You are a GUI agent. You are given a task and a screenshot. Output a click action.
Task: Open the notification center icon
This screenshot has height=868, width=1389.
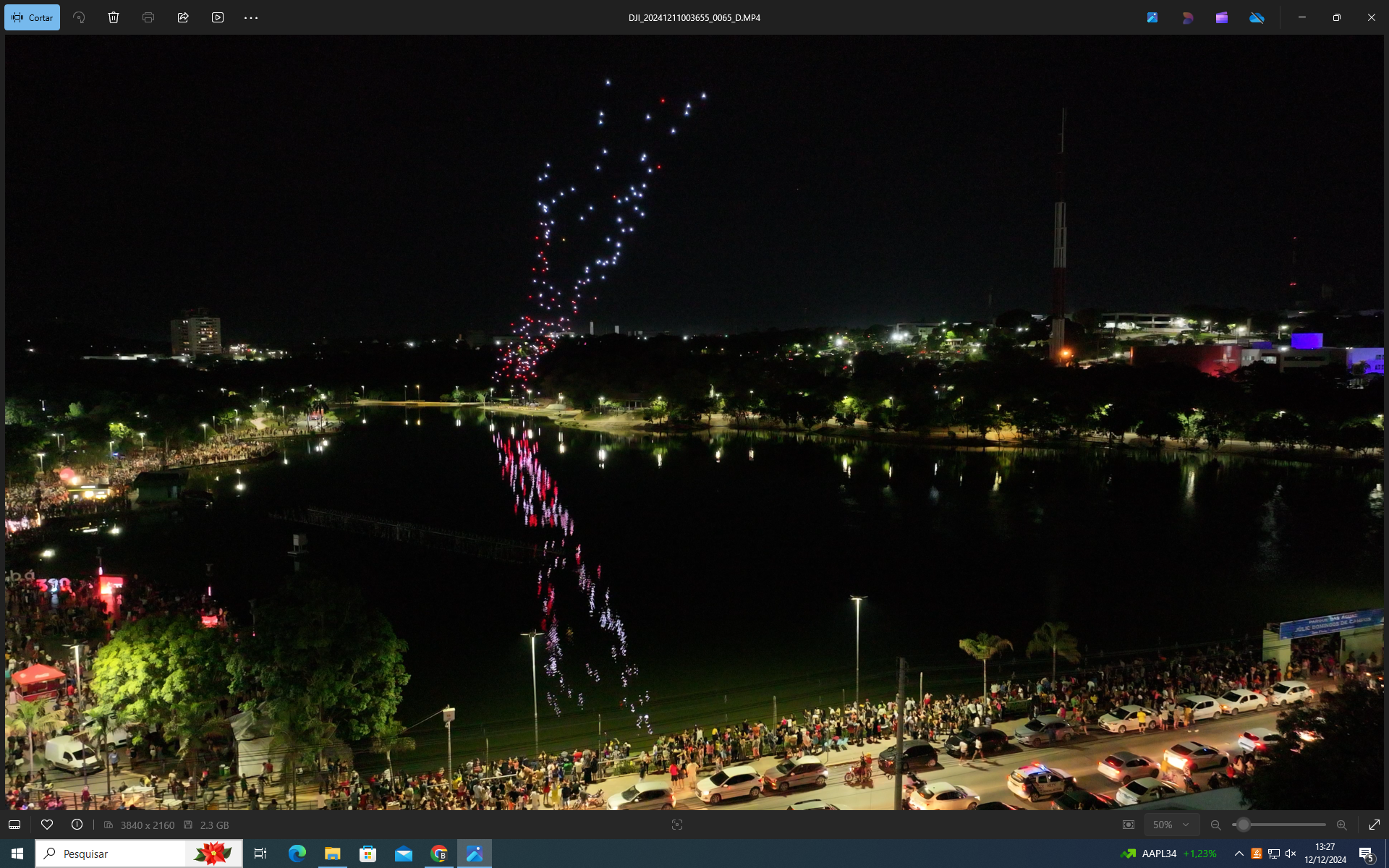pos(1366,854)
